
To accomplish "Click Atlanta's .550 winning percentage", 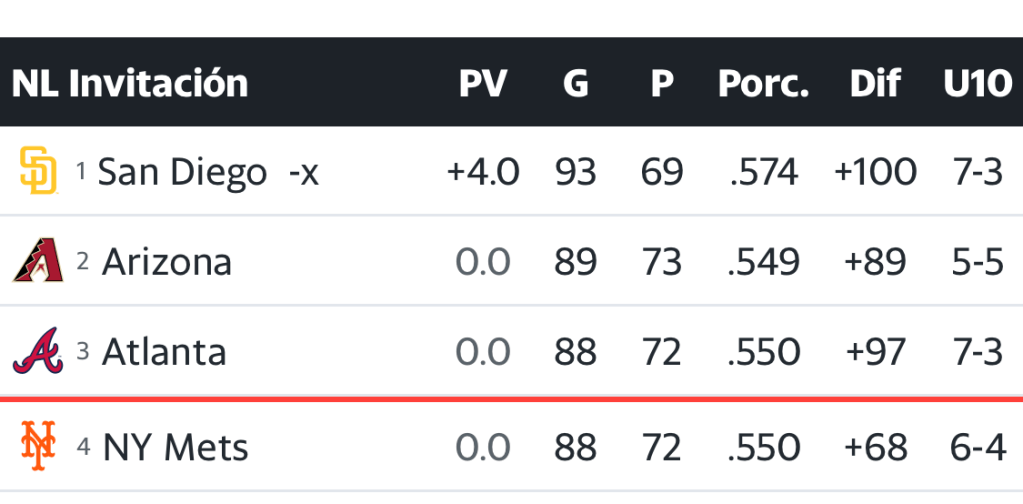I will [764, 352].
